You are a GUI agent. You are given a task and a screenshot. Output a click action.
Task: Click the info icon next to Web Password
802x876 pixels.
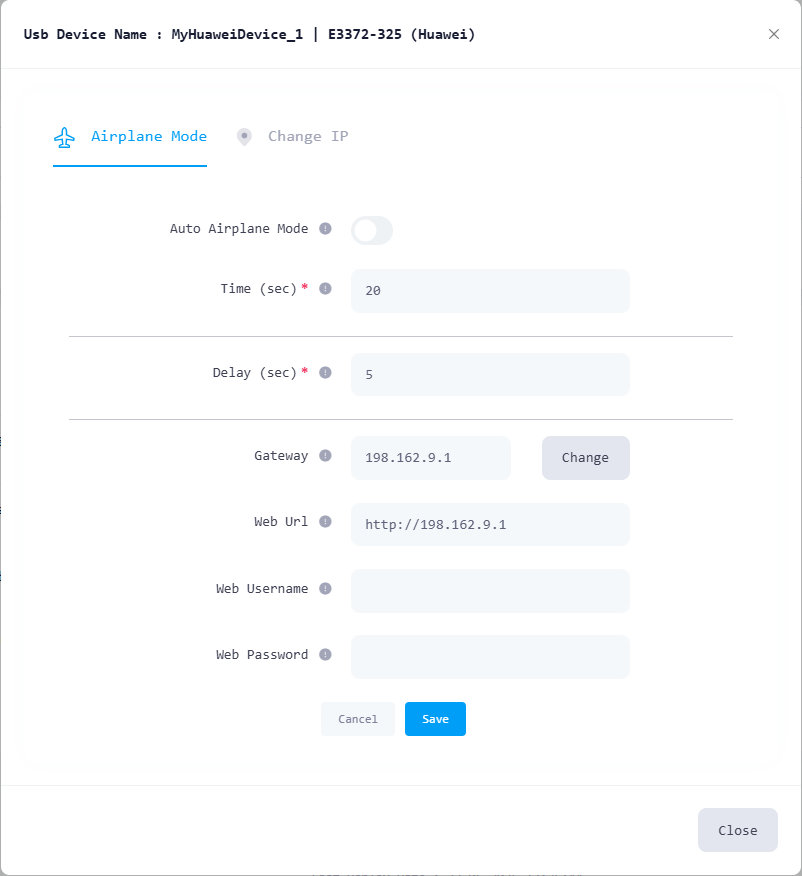[325, 654]
